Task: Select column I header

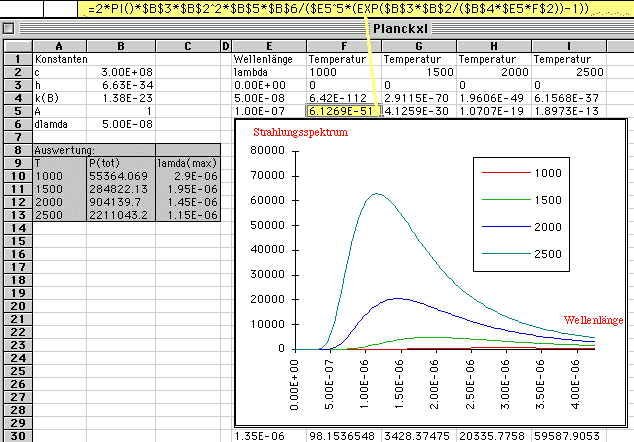Action: (x=568, y=46)
